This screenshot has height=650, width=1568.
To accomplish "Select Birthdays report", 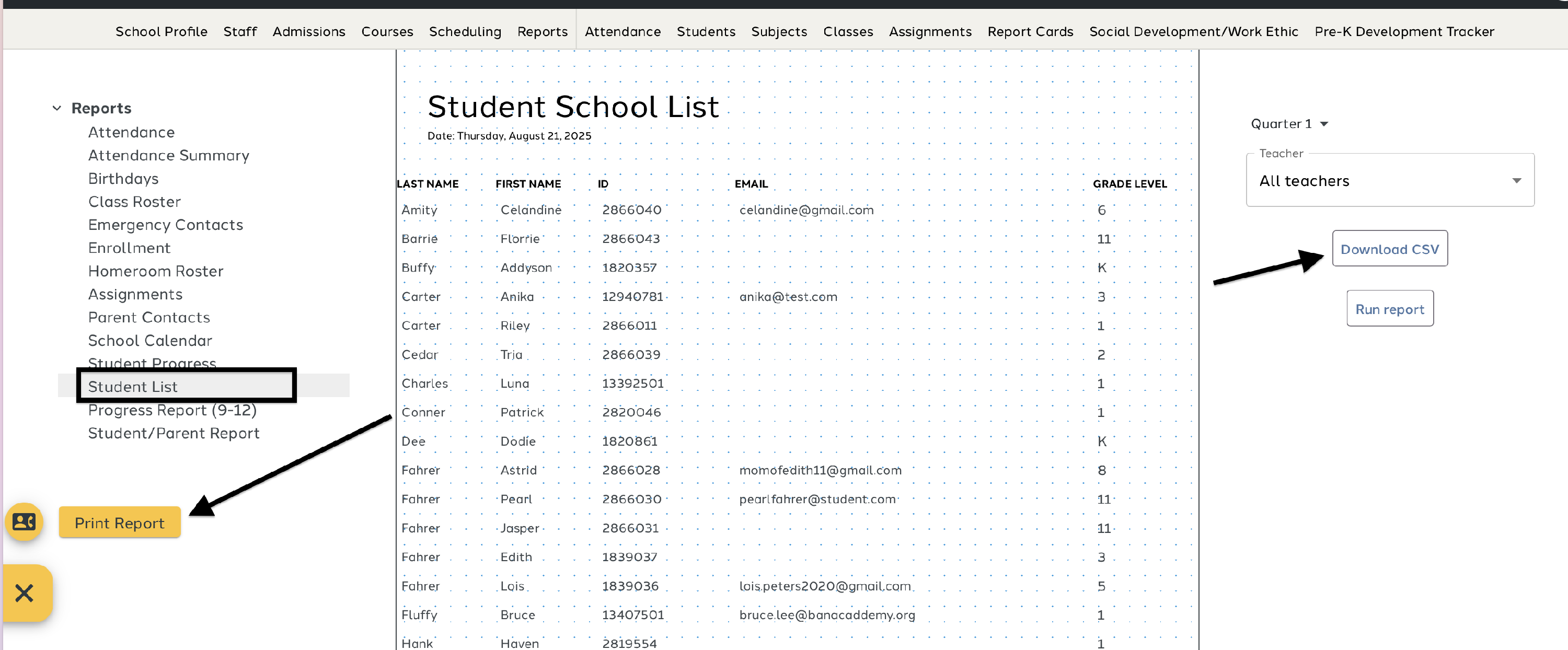I will (x=123, y=178).
